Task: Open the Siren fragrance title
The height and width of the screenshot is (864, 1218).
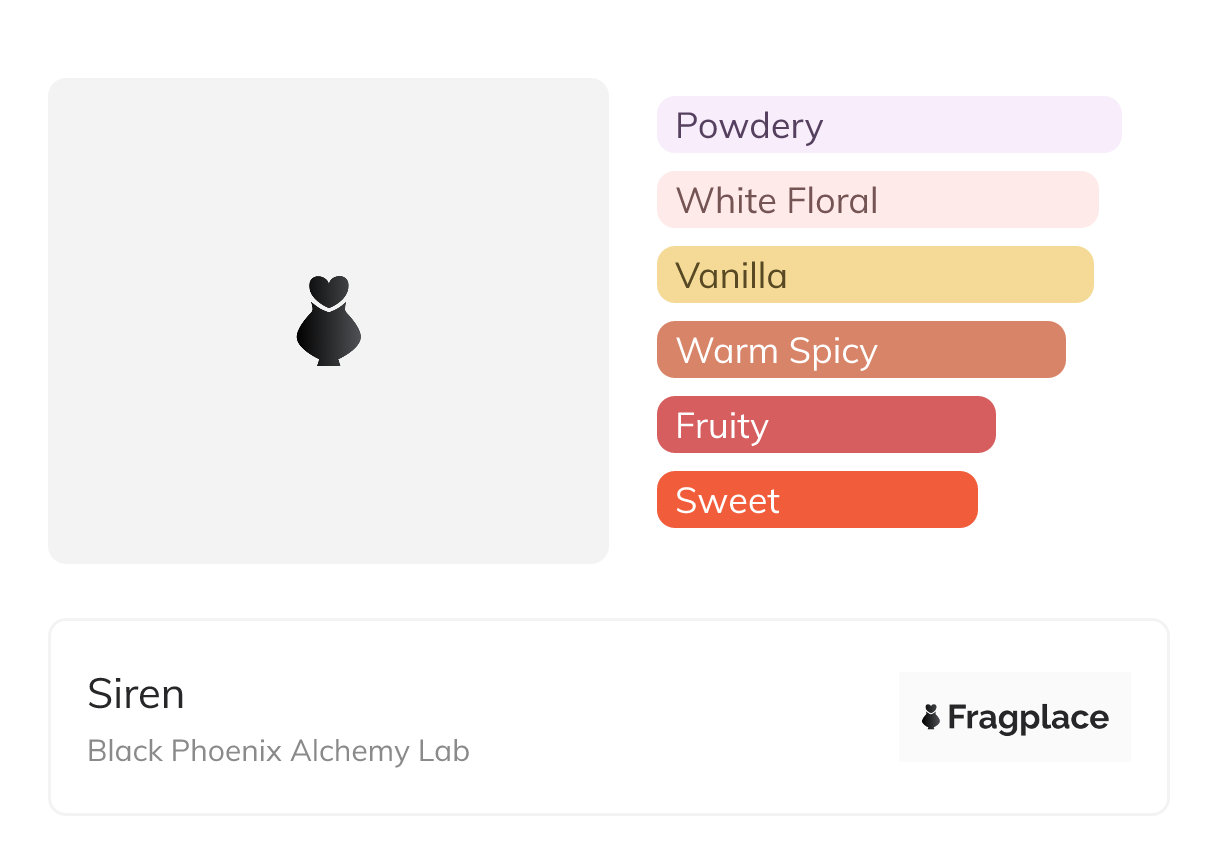Action: tap(136, 694)
